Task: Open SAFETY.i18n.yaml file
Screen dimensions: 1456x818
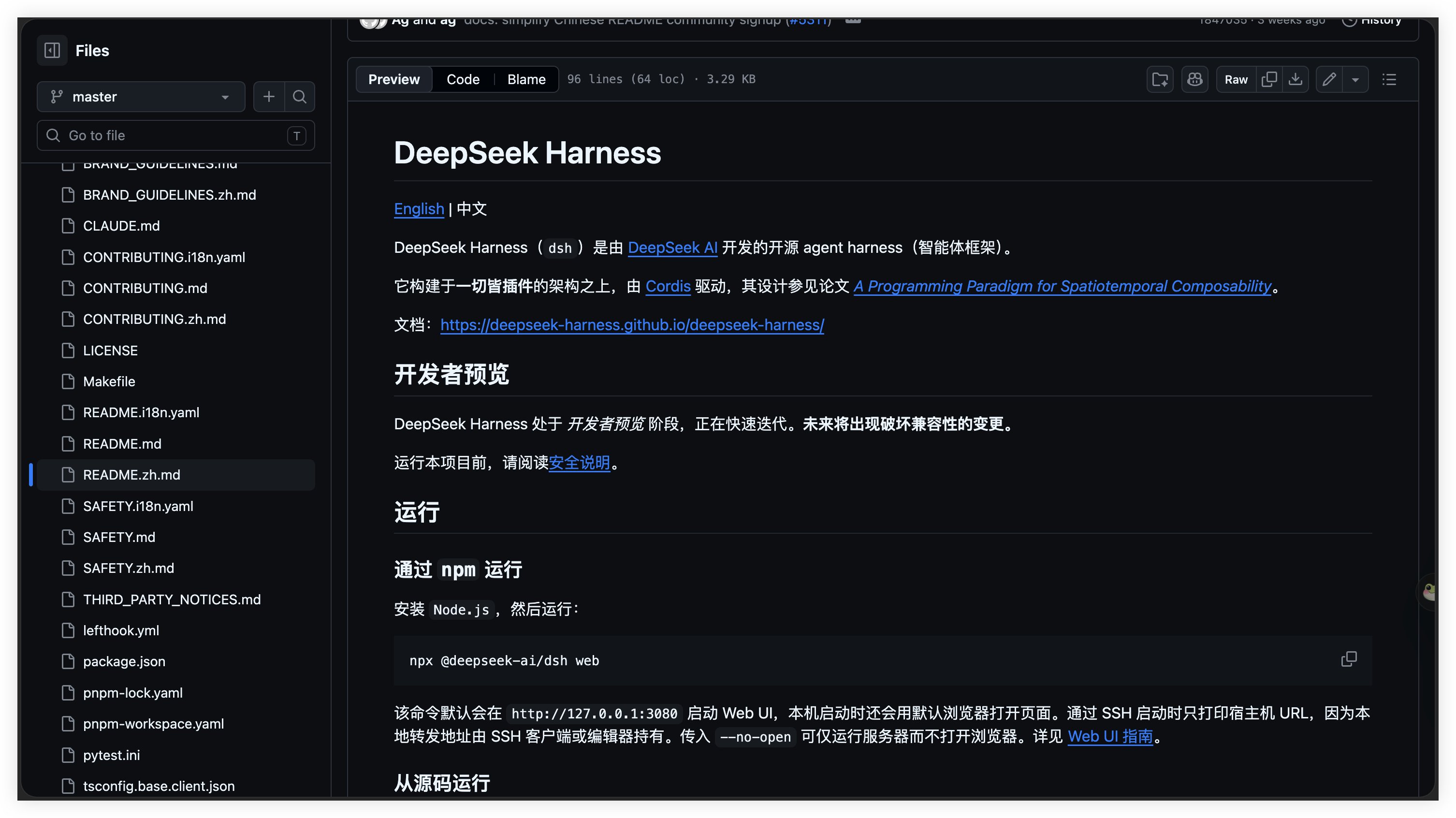Action: [x=176, y=506]
